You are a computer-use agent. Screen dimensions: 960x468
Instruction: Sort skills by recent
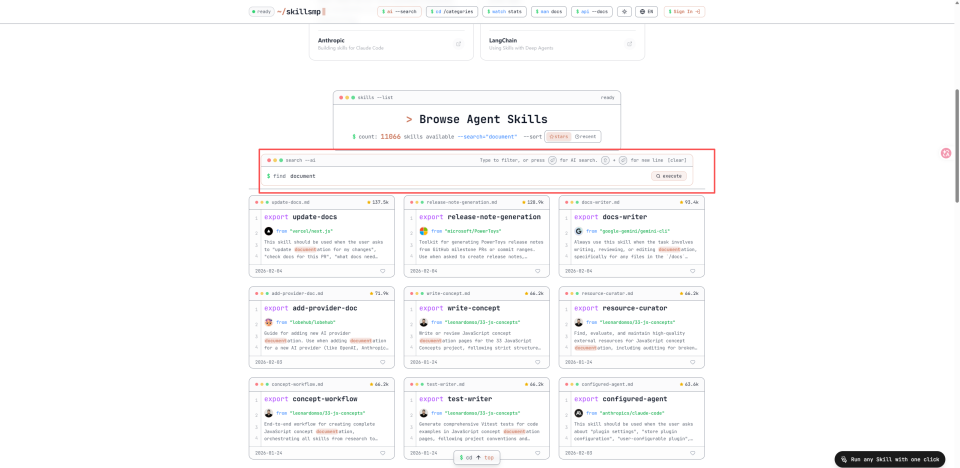(x=585, y=137)
